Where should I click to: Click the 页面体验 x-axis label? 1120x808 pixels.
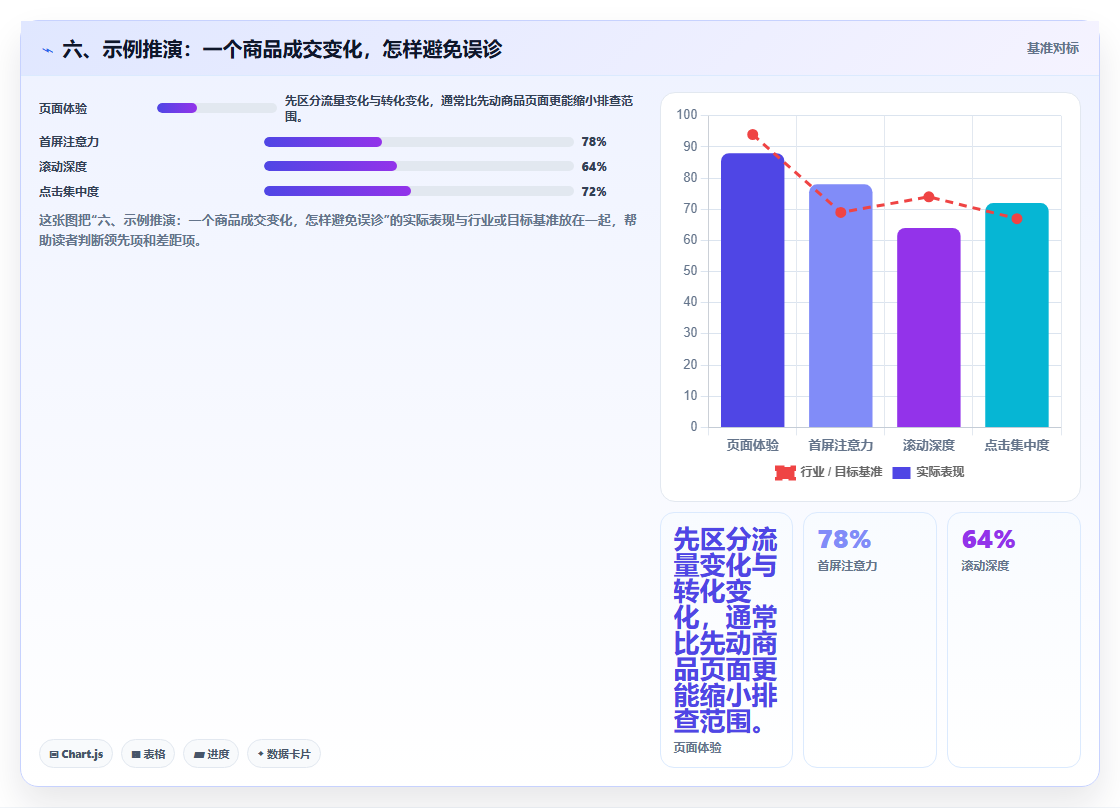tap(752, 445)
